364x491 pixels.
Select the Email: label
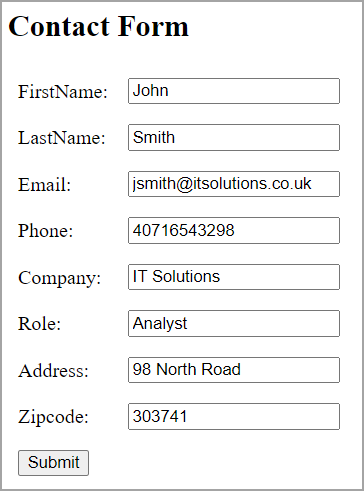[x=45, y=185]
